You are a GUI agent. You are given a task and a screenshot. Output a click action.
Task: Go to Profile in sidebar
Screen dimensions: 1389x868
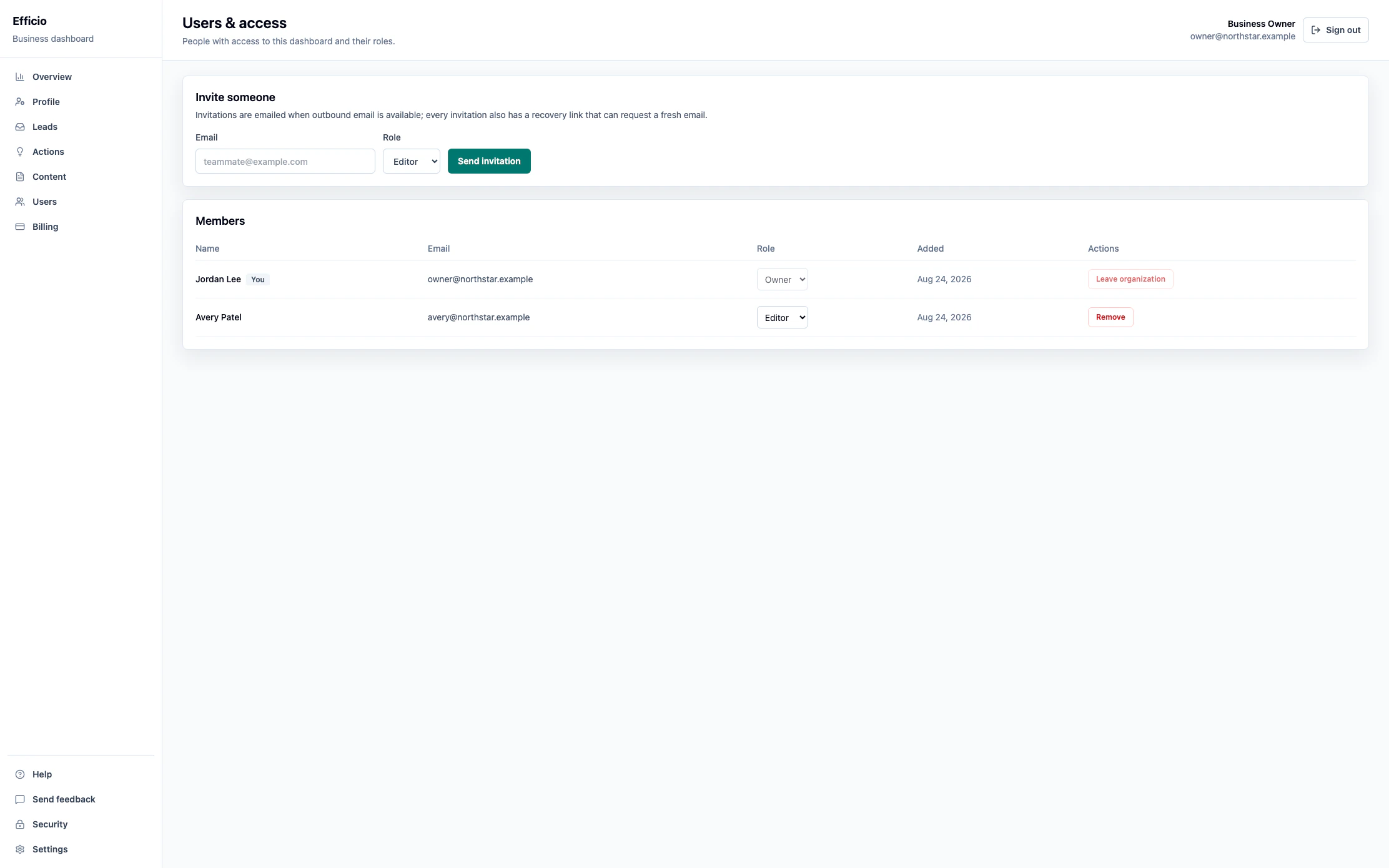[x=81, y=102]
